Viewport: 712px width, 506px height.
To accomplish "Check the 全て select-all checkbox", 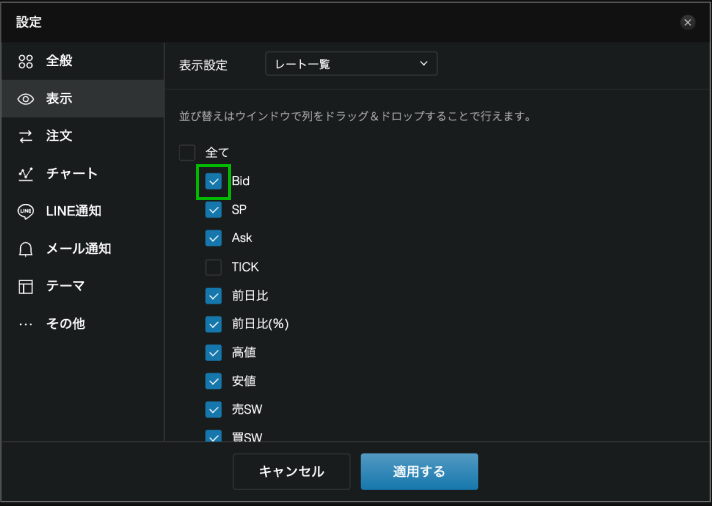I will 187,153.
